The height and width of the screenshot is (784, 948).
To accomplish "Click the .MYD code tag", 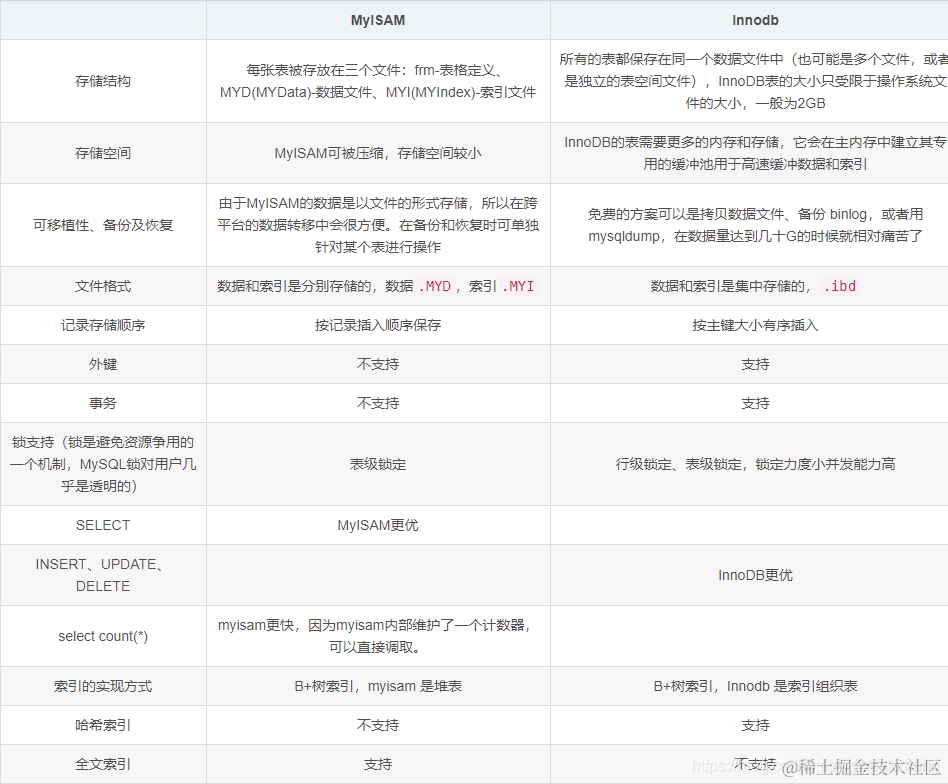I will pyautogui.click(x=435, y=286).
